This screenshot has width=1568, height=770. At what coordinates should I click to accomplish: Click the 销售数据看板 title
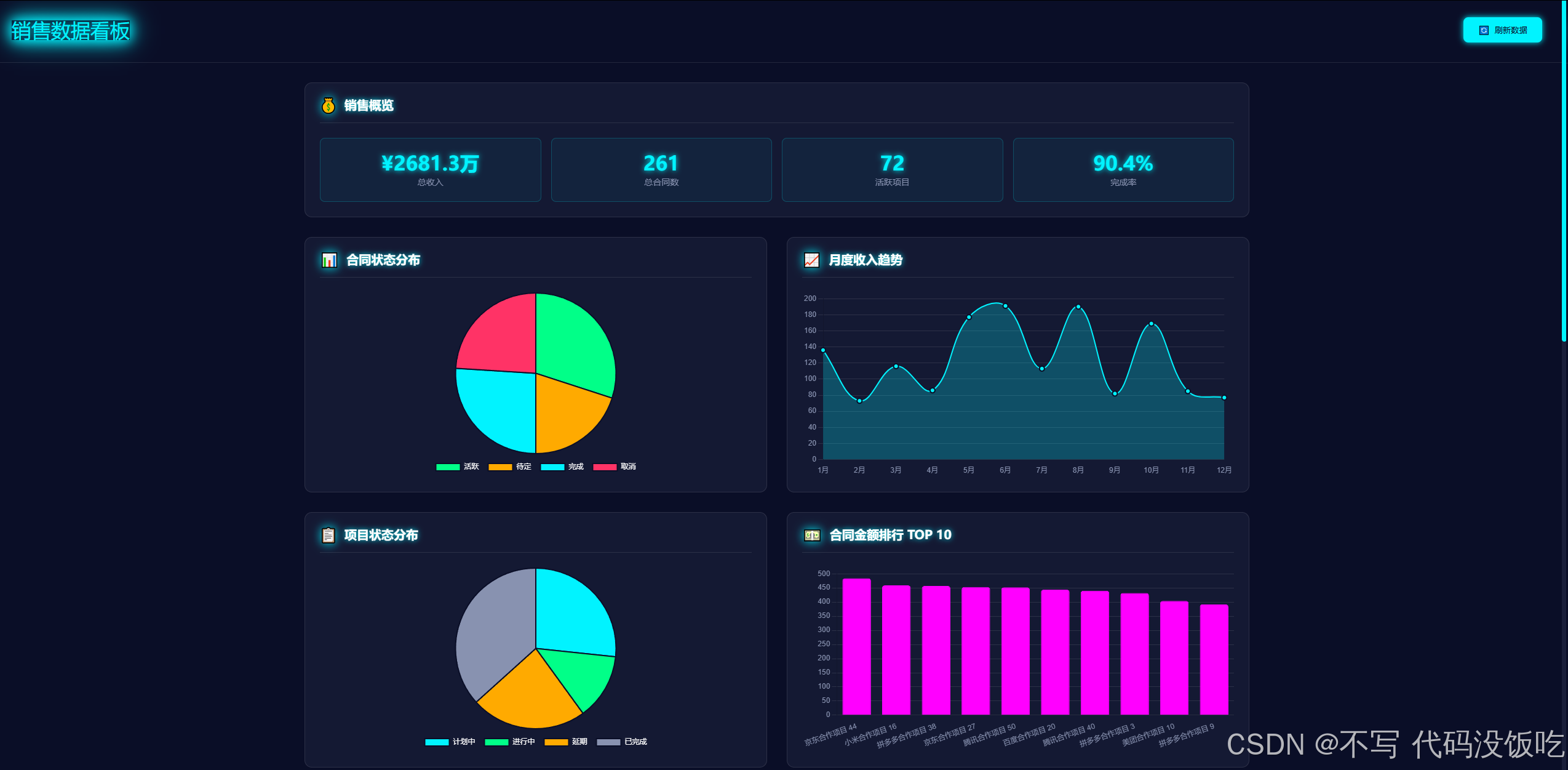(x=71, y=31)
